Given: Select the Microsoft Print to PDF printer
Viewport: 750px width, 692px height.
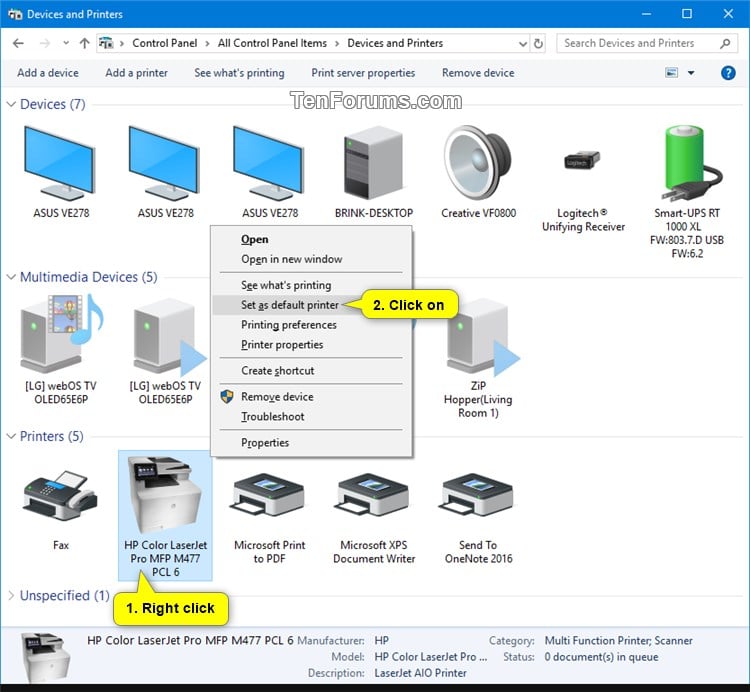Looking at the screenshot, I should click(269, 495).
